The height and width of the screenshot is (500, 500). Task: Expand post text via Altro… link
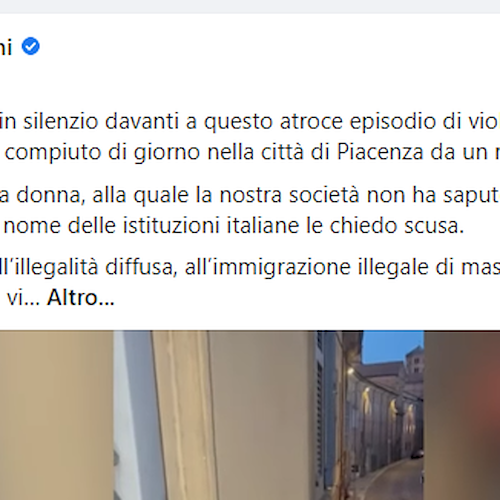tap(81, 297)
